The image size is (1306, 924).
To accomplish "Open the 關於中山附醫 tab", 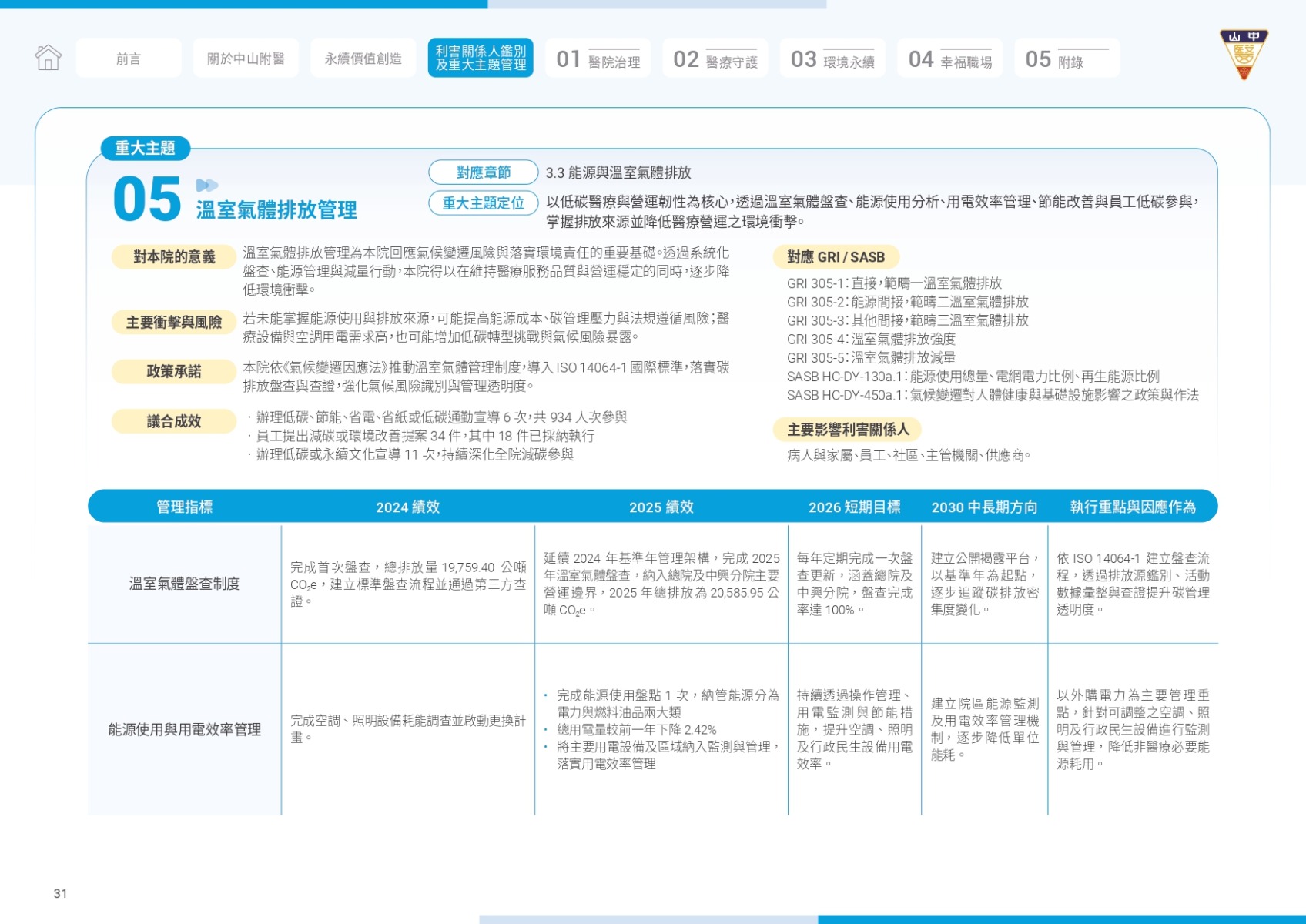I will click(246, 59).
